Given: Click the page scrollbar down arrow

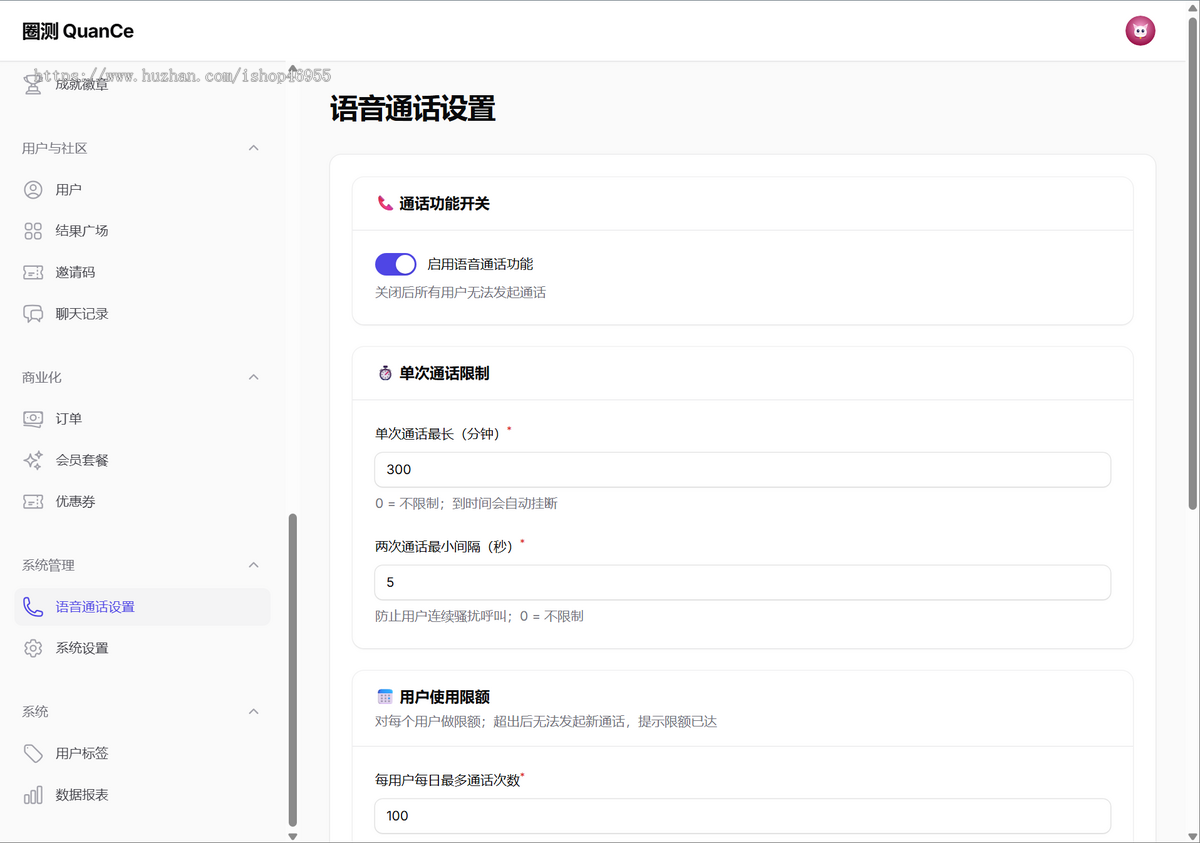Looking at the screenshot, I should [x=1193, y=836].
